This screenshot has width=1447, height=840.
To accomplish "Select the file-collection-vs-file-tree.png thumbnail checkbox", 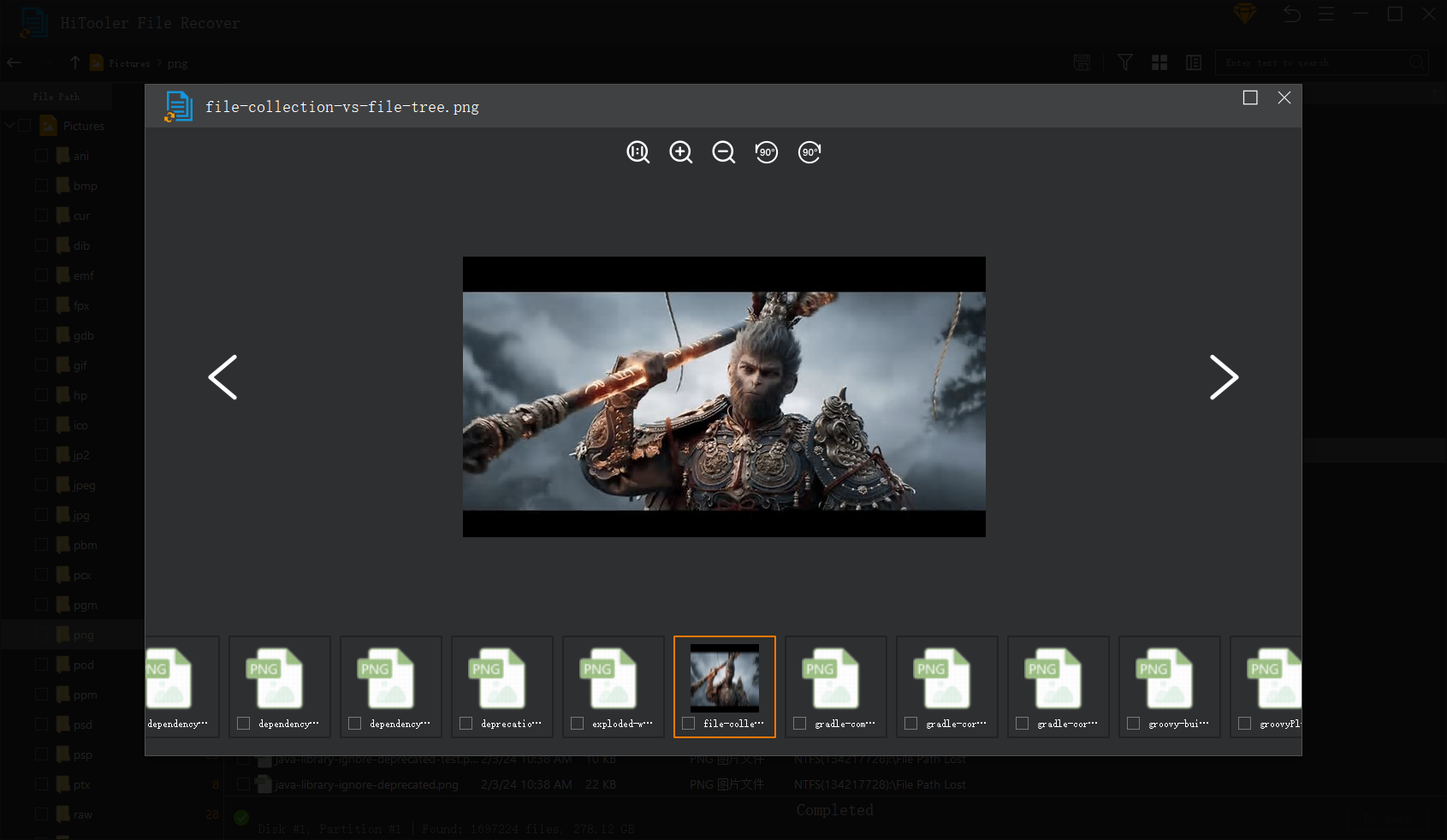I will (x=687, y=723).
